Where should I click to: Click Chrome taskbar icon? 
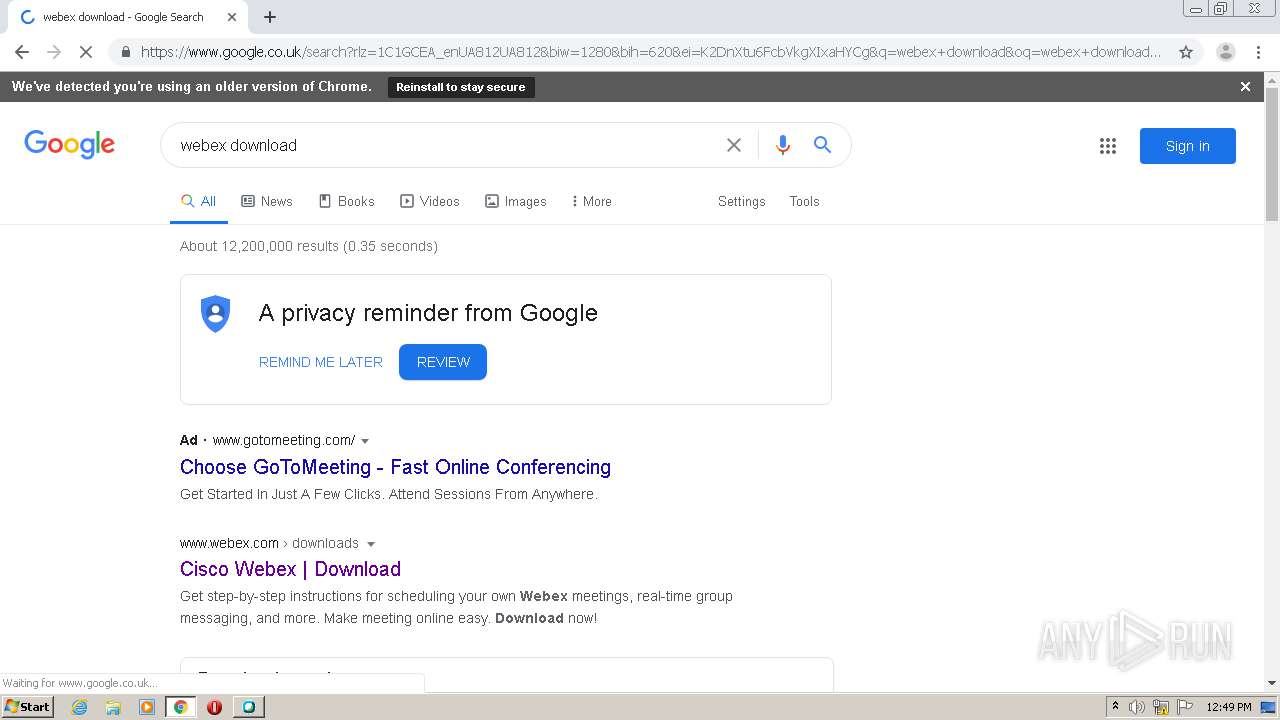tap(180, 707)
